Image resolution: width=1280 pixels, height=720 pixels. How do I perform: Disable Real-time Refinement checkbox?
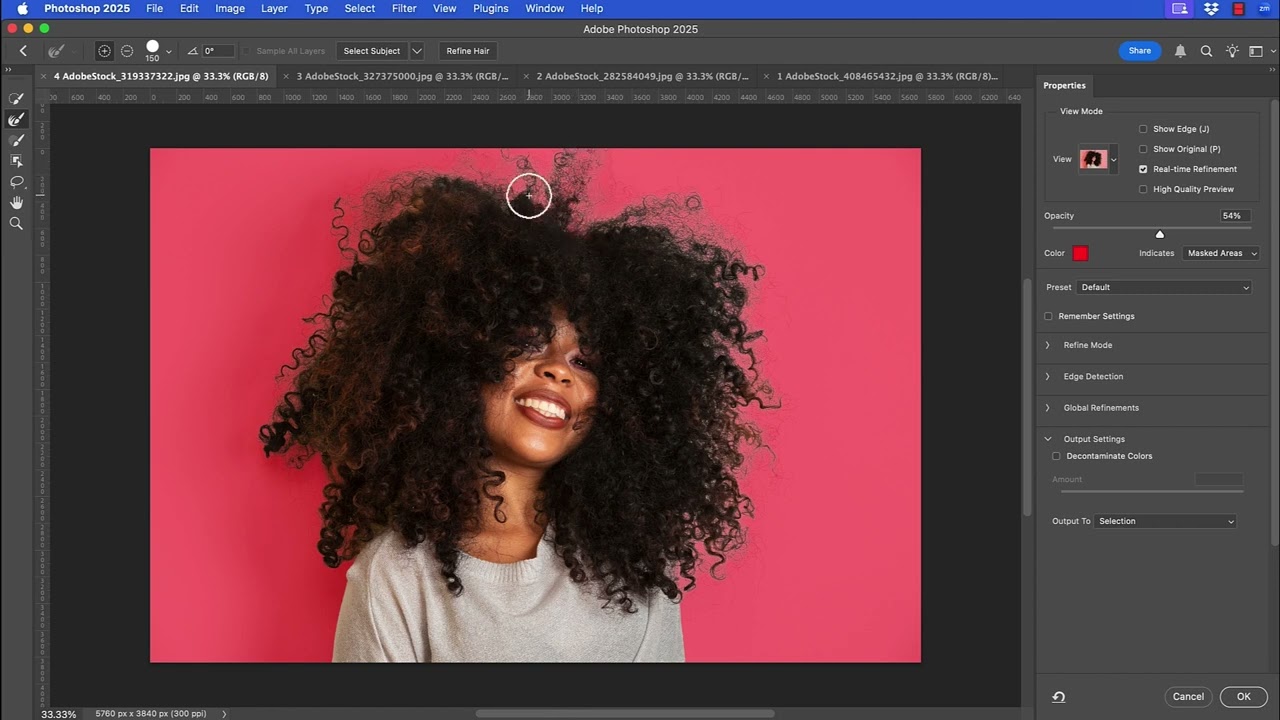pyautogui.click(x=1143, y=169)
